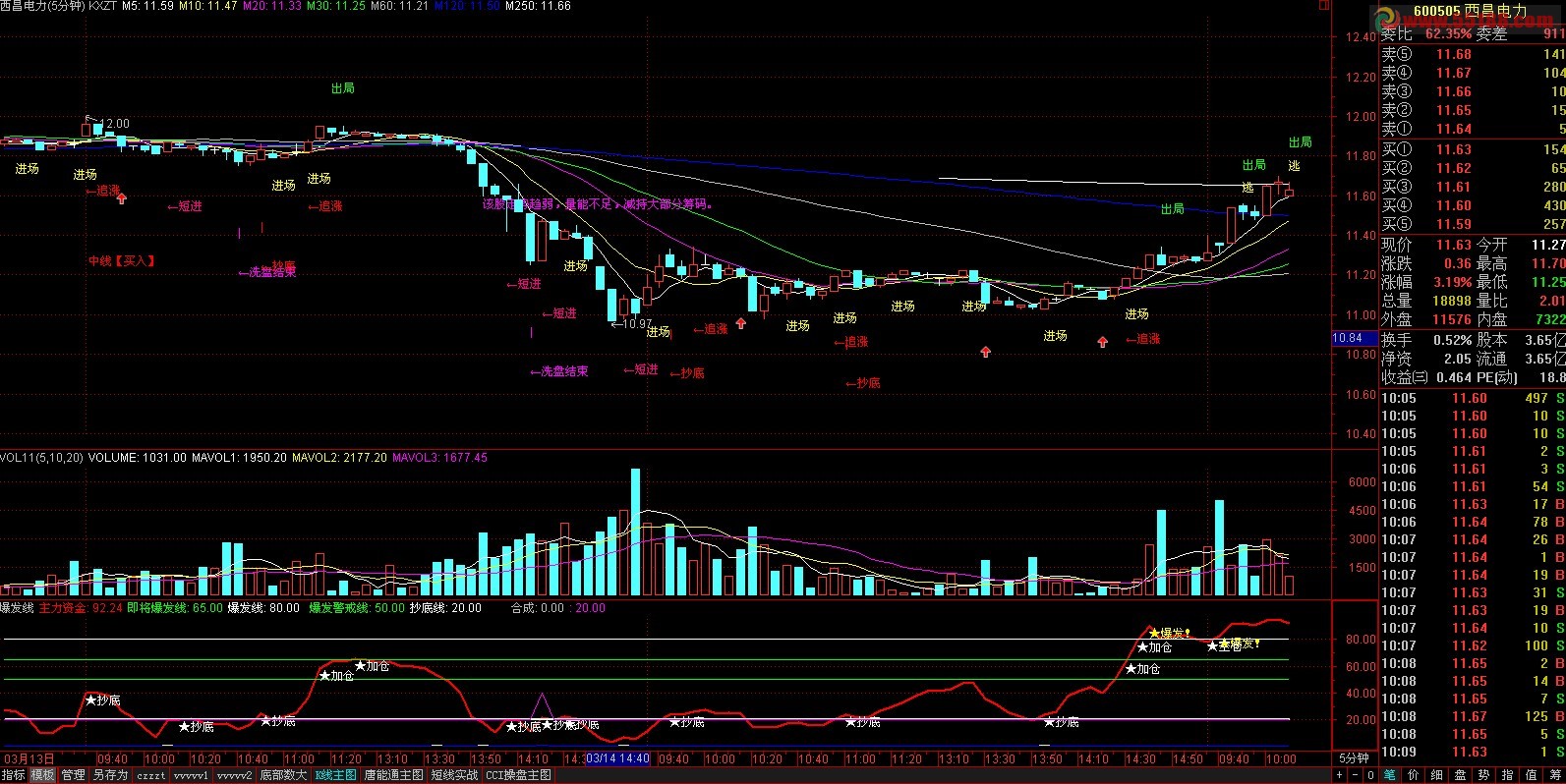This screenshot has width=1566, height=784.
Task: Click the 0 reset button beside minus
Action: coord(1370,775)
